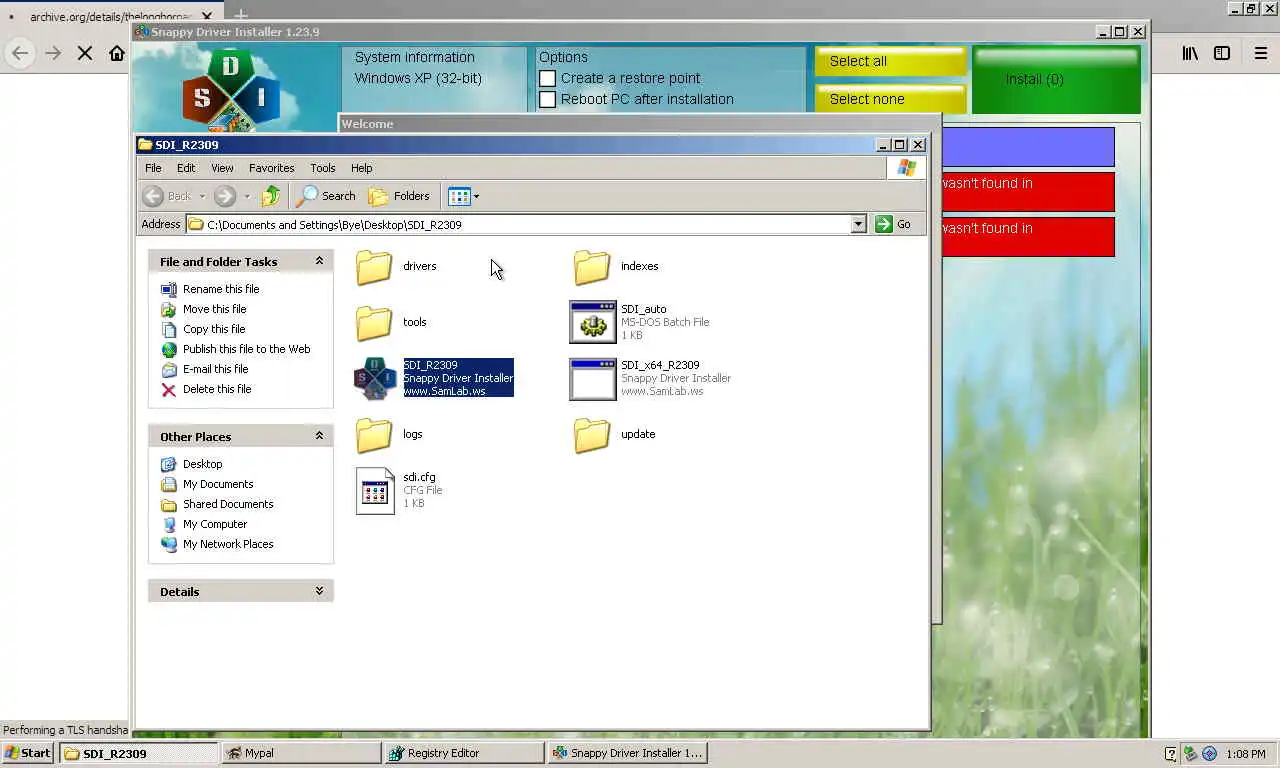Click the browser Home icon

point(117,53)
